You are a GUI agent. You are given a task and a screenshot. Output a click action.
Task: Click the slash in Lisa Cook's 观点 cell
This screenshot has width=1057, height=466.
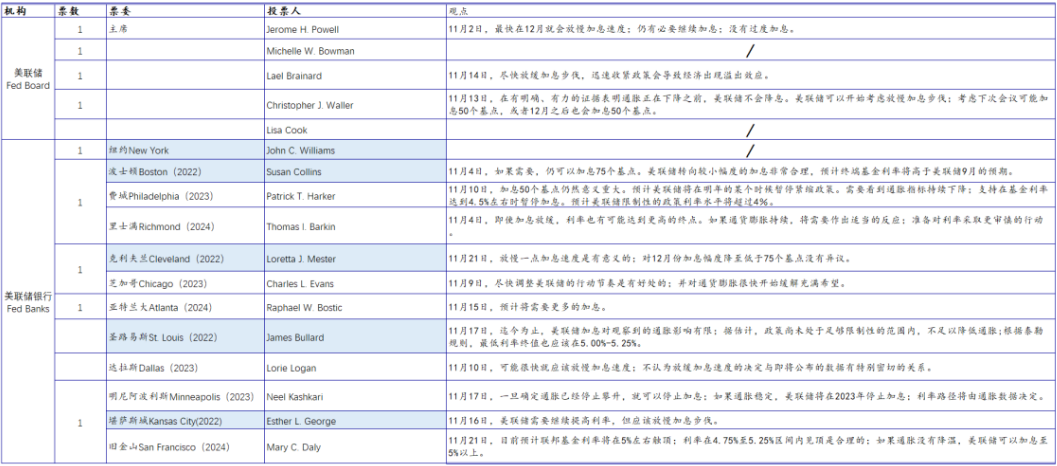click(x=750, y=129)
